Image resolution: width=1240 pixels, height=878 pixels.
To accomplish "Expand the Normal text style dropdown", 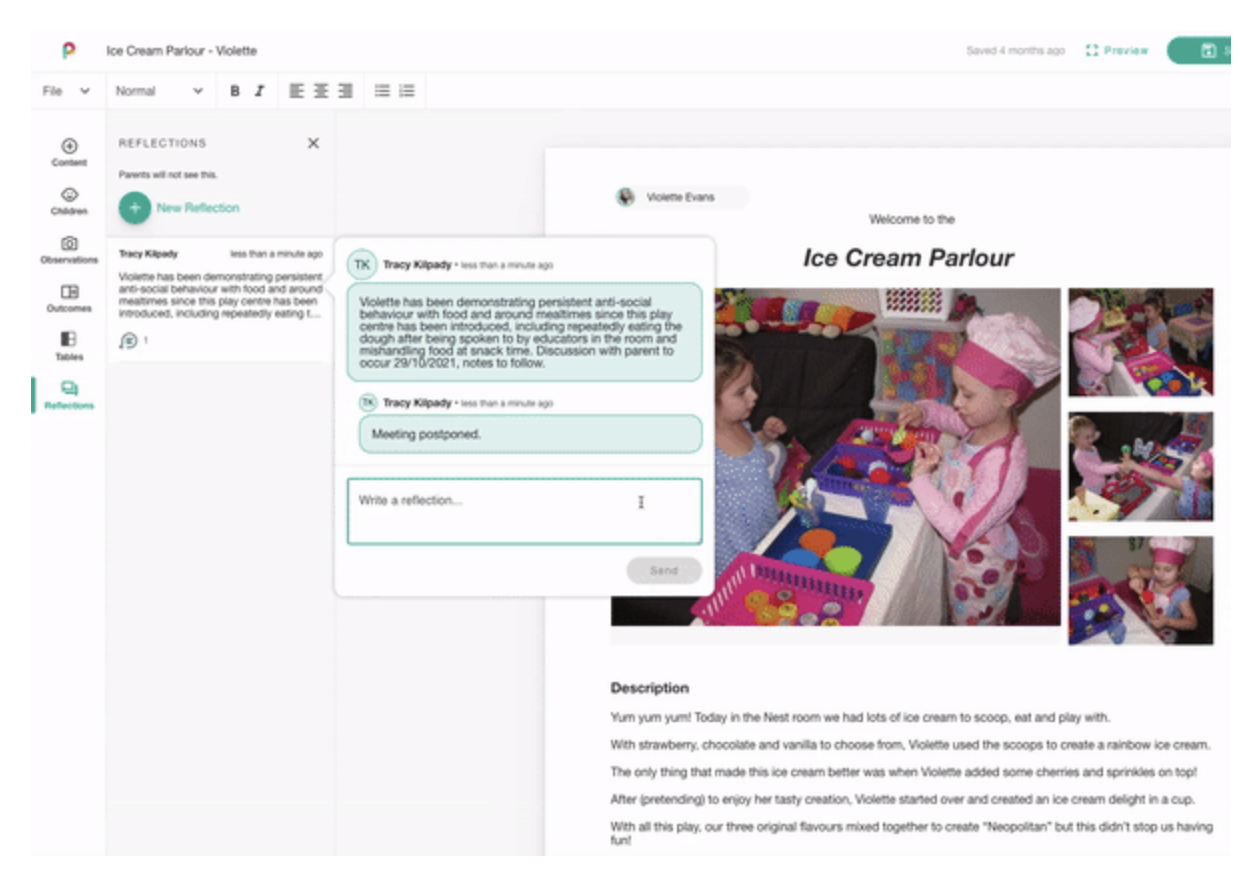I will coord(159,91).
